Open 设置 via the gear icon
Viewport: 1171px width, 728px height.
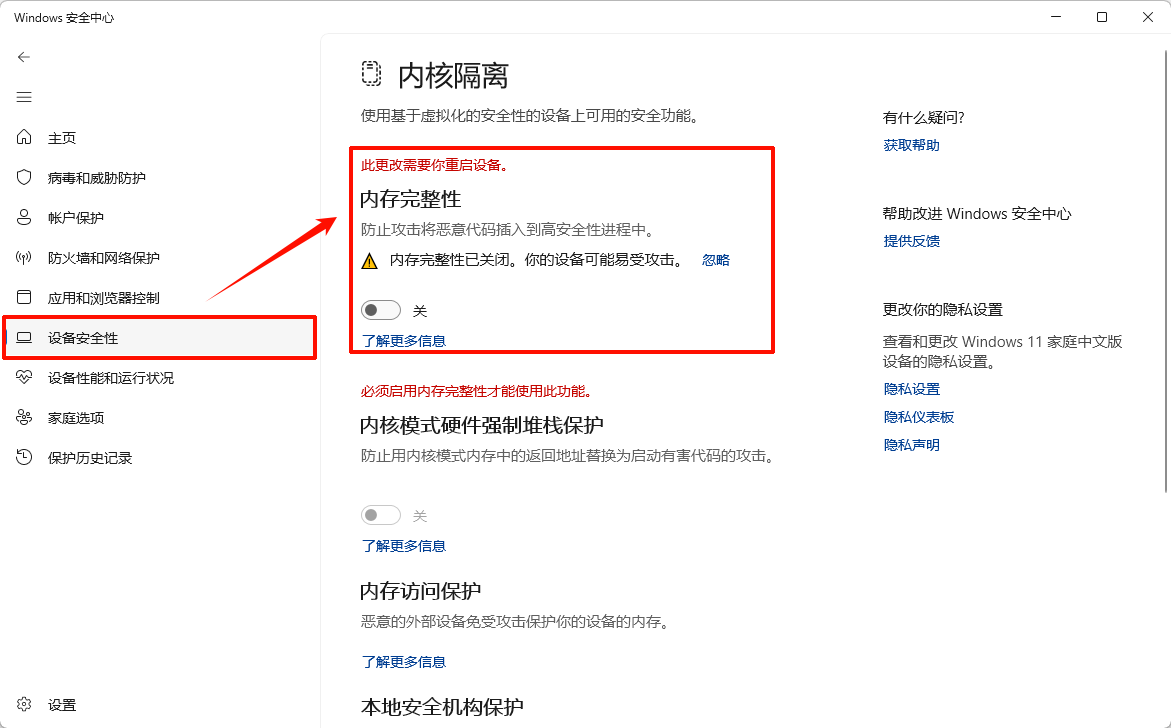pos(22,704)
